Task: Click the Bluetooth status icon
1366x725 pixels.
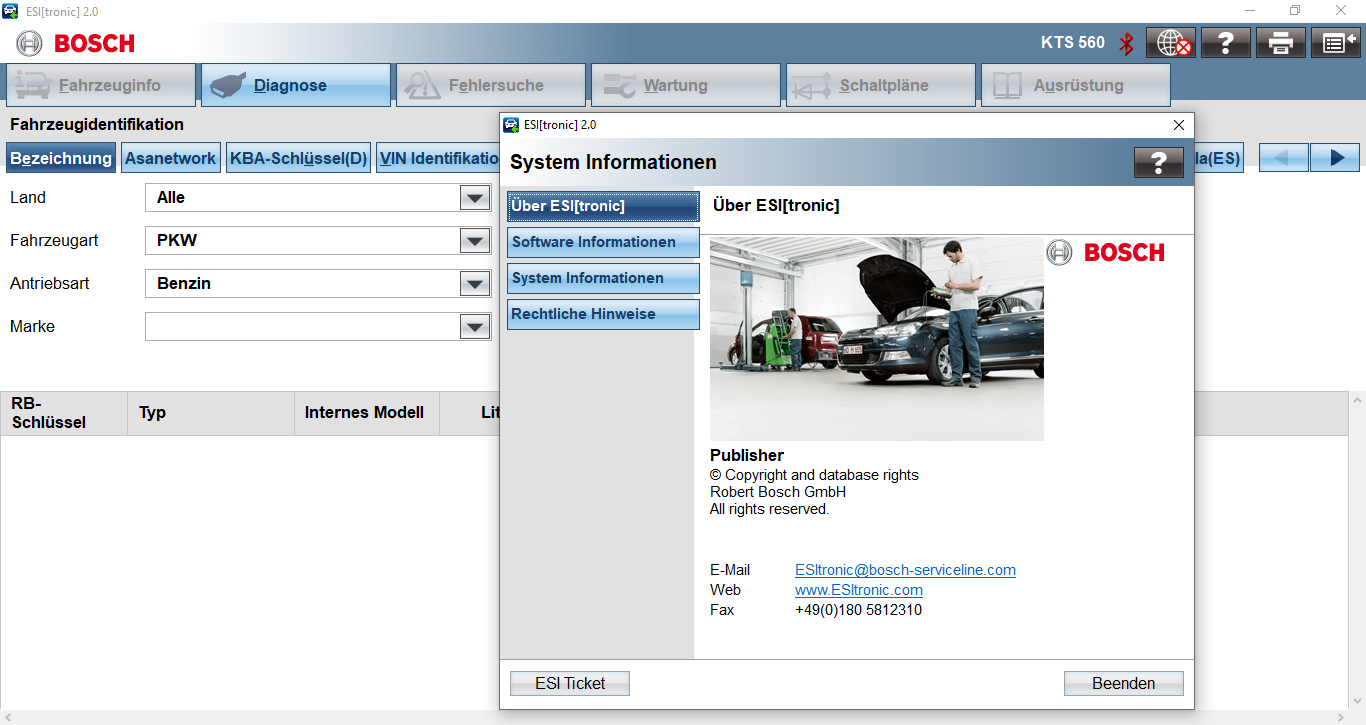Action: [x=1126, y=43]
